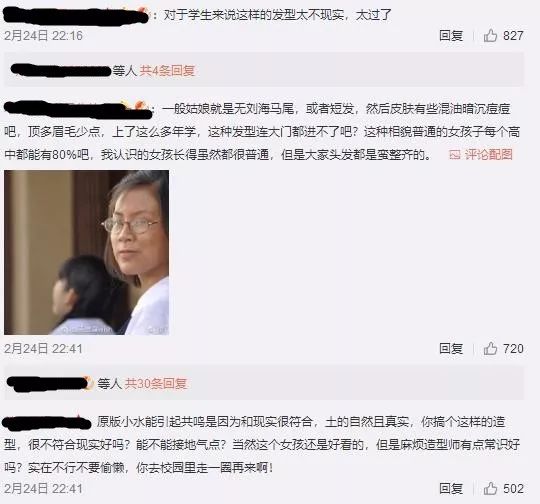
Task: Expand the 共4条回复 replies
Action: (x=167, y=71)
